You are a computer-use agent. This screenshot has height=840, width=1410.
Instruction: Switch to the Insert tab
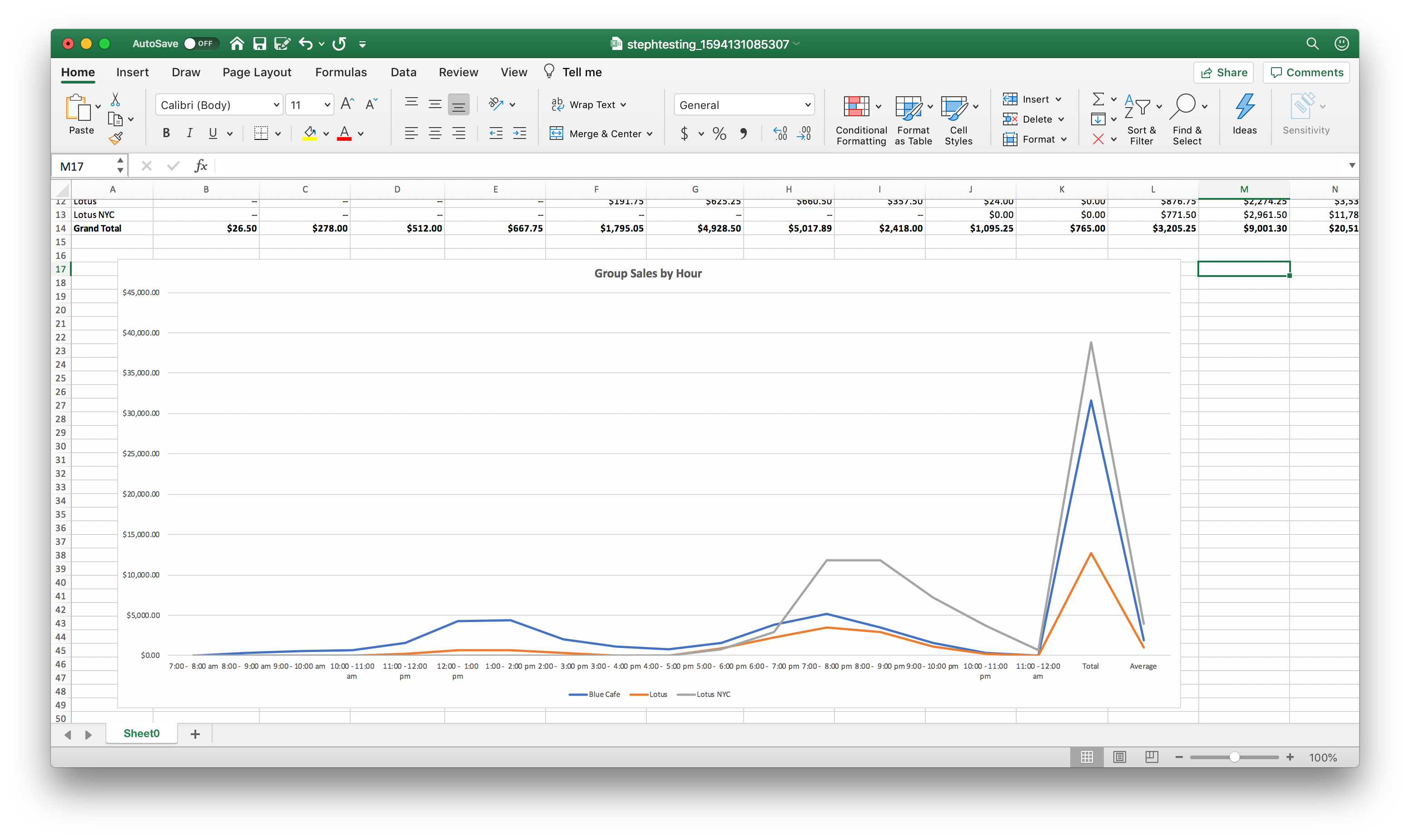tap(132, 72)
